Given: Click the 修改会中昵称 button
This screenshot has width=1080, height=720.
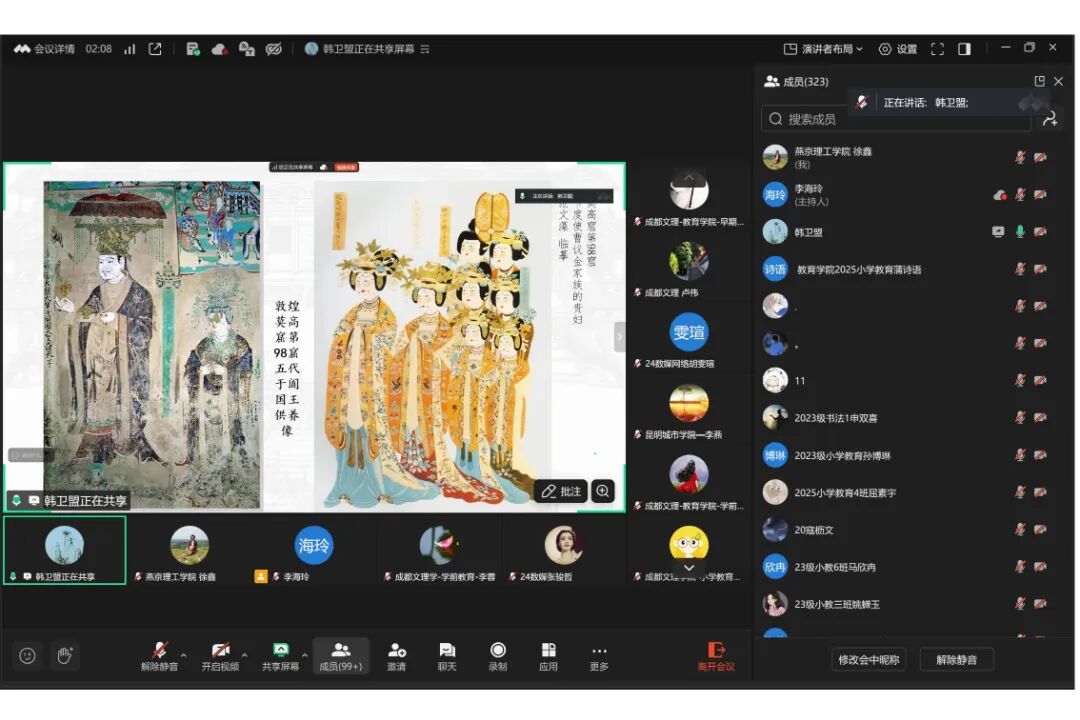Looking at the screenshot, I should click(x=869, y=659).
